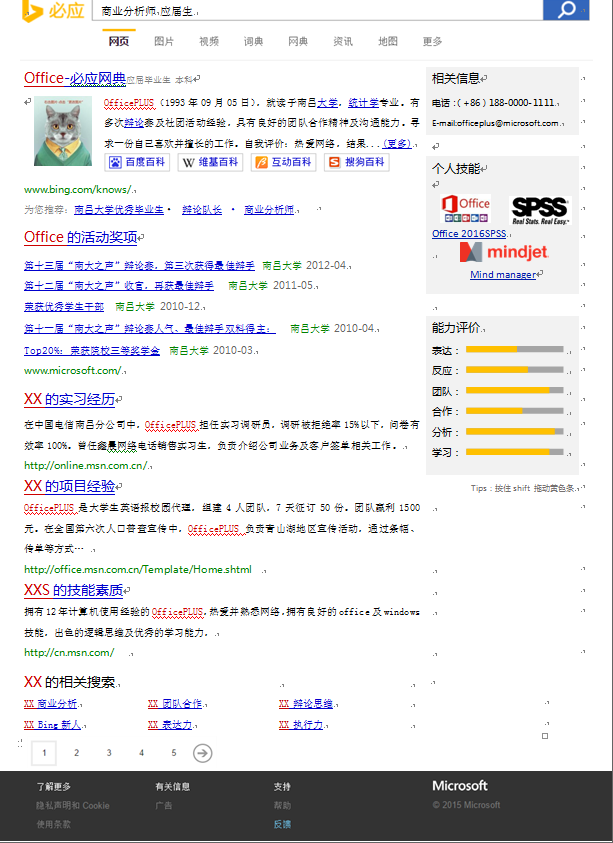Open the 网典 tab
This screenshot has height=843, width=613.
tap(298, 41)
